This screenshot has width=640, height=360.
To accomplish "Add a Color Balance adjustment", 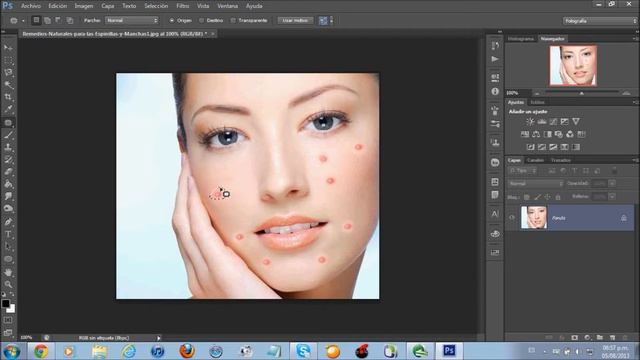I will pos(536,134).
